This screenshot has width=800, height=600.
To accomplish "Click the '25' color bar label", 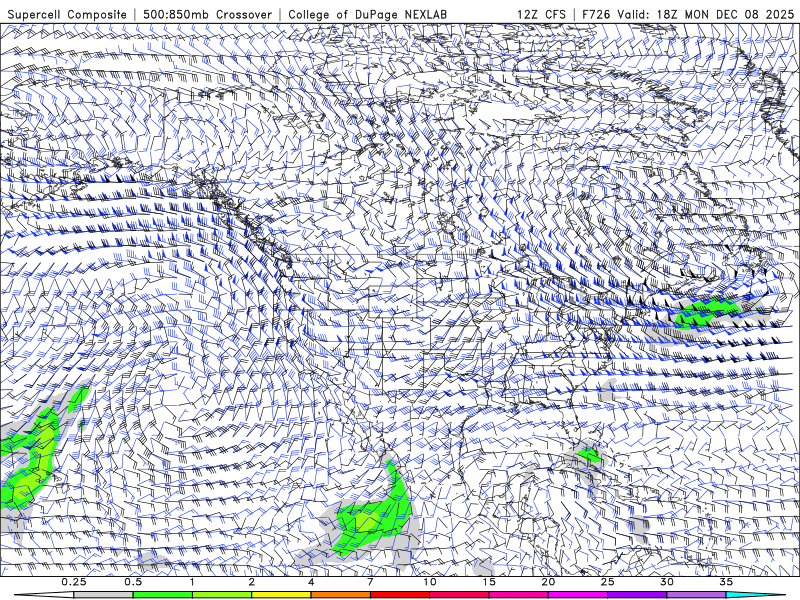I will coord(607,582).
